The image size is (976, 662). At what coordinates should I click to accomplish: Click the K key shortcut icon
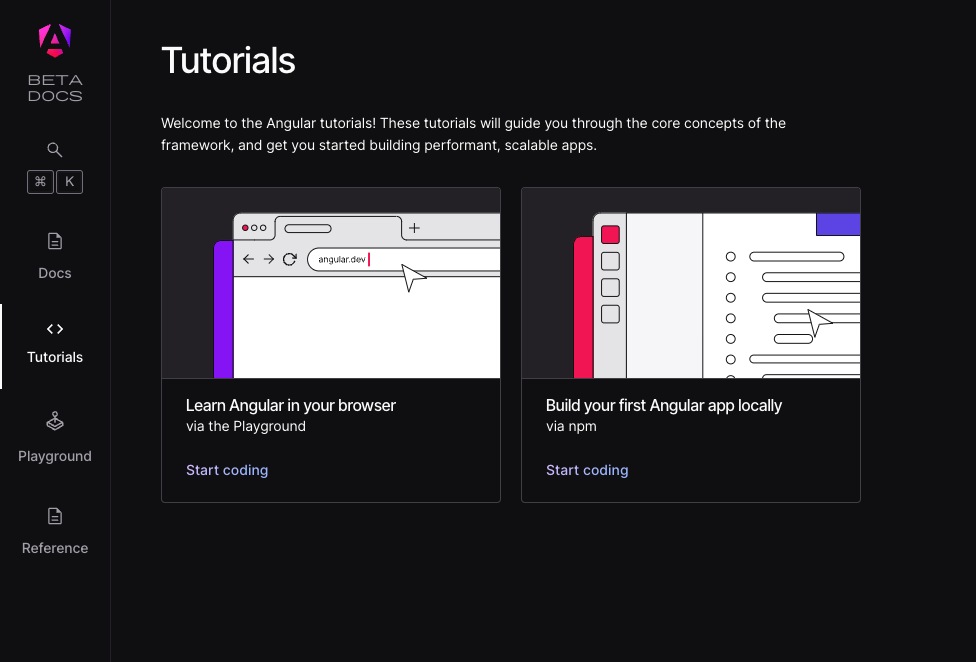(69, 181)
